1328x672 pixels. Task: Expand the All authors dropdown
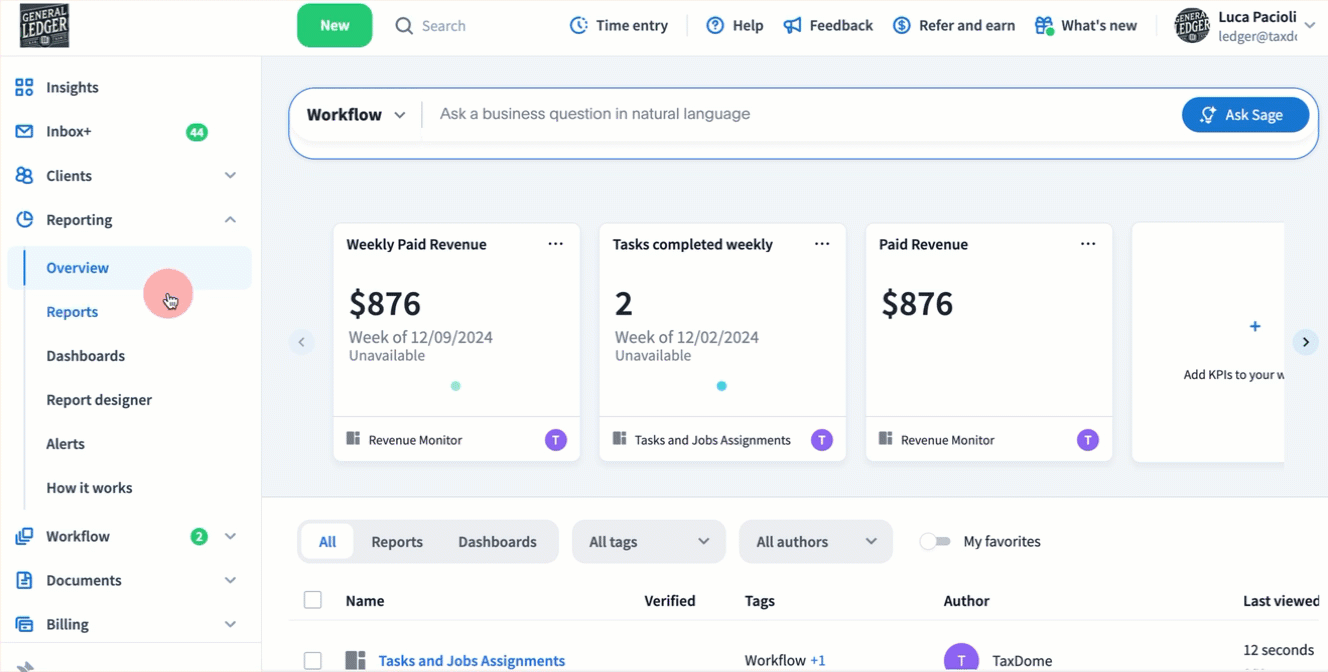[x=815, y=542]
